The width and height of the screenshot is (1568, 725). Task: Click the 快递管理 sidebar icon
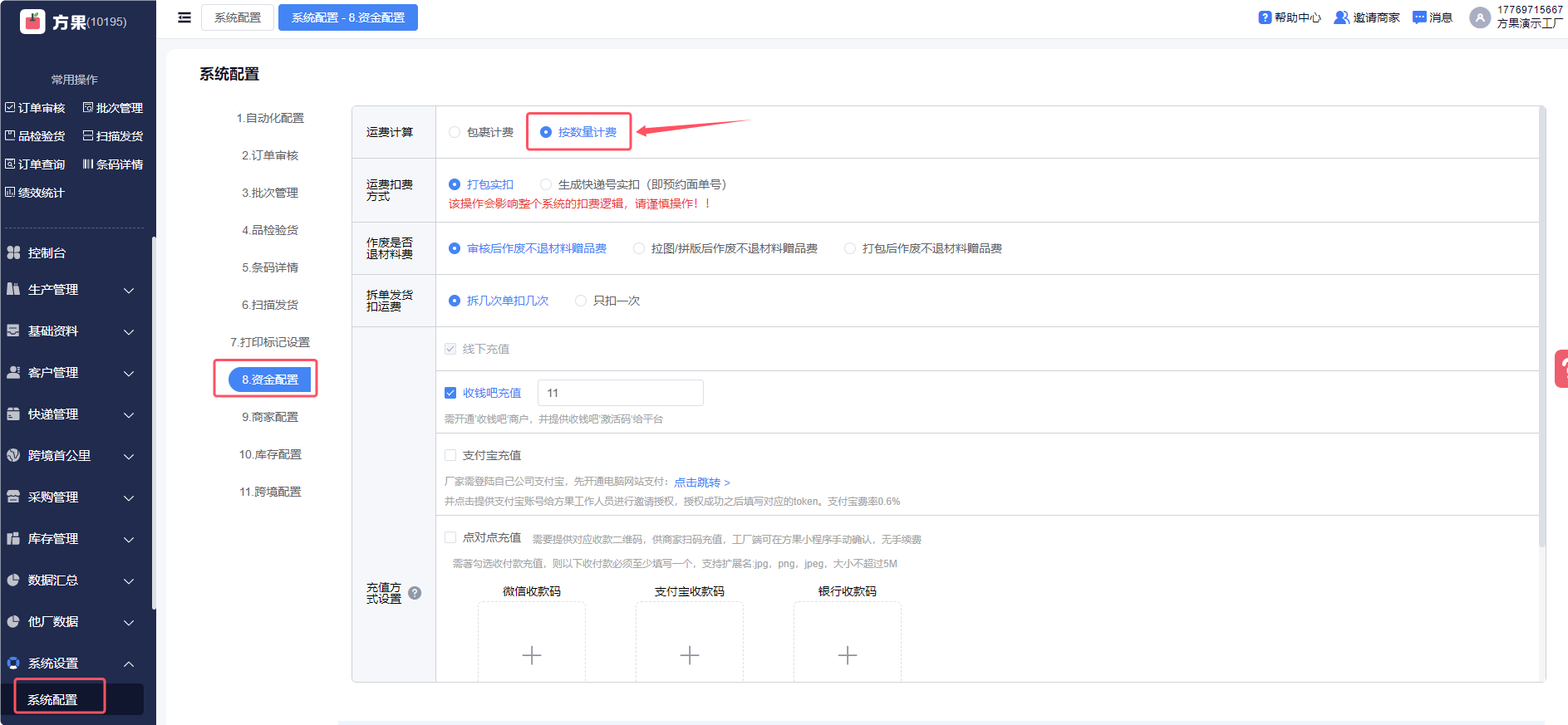pos(13,414)
